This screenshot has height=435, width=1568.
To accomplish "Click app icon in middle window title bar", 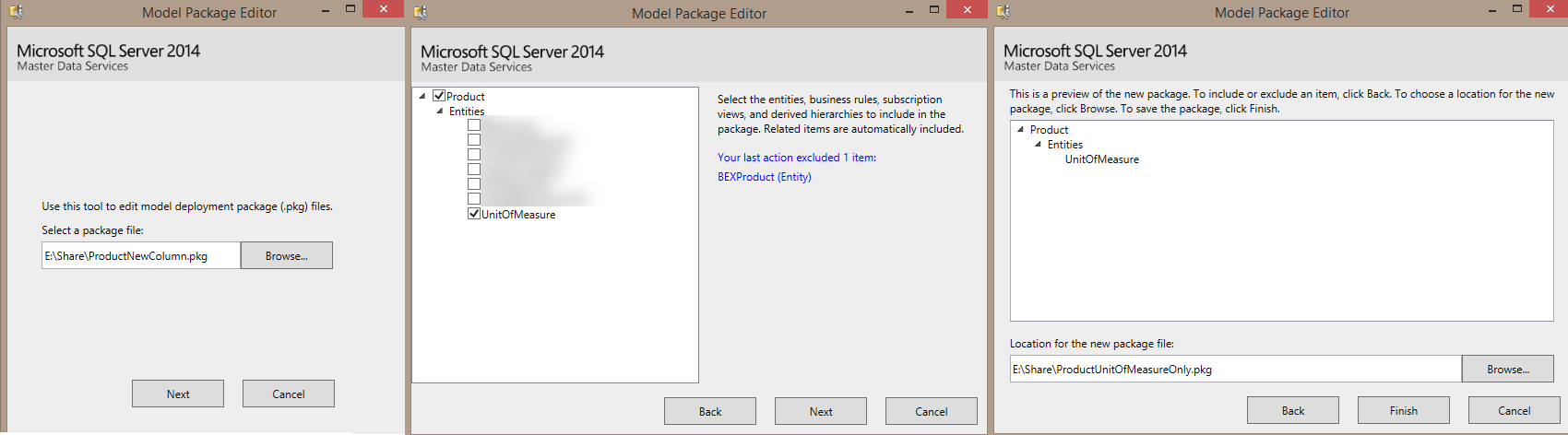I will click(421, 12).
